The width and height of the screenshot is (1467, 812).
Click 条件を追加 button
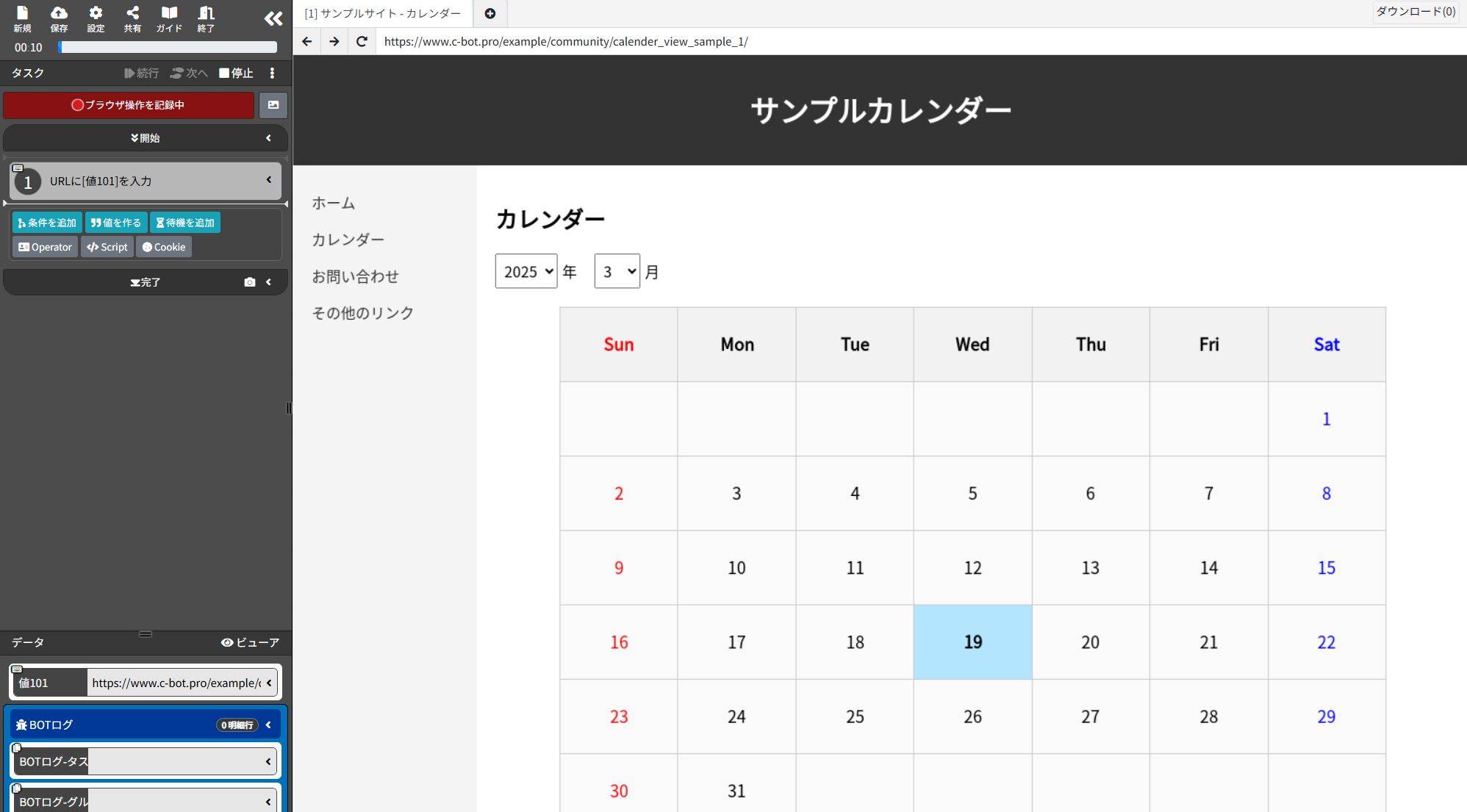click(47, 223)
